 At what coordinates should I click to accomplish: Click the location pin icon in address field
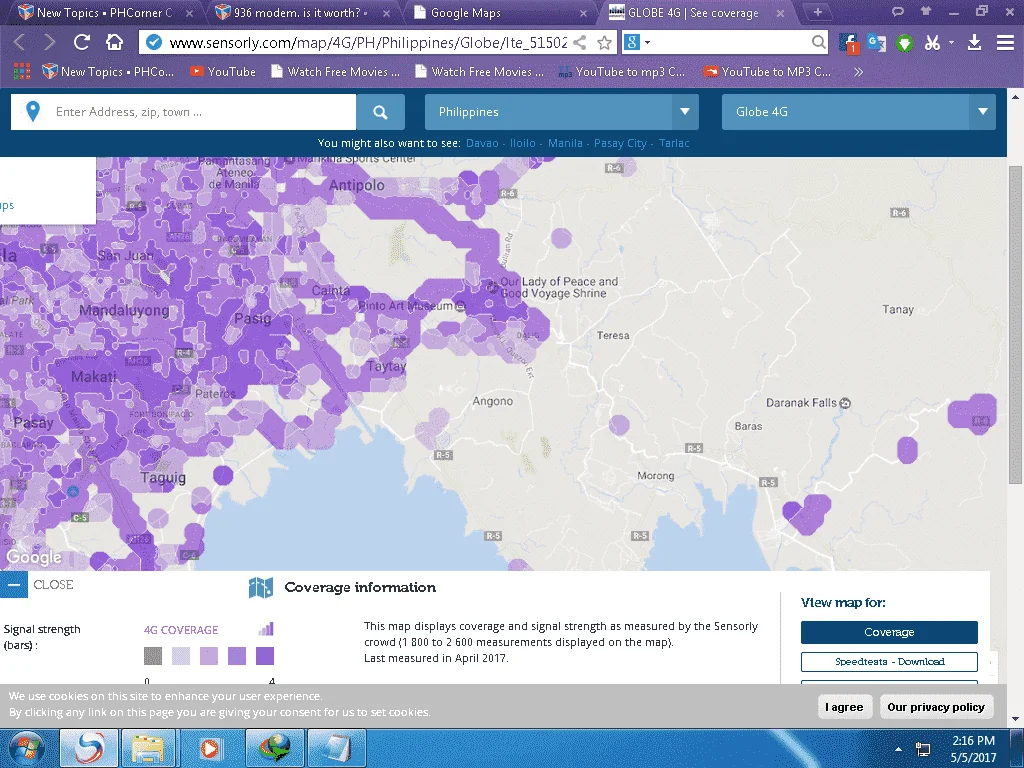(33, 112)
